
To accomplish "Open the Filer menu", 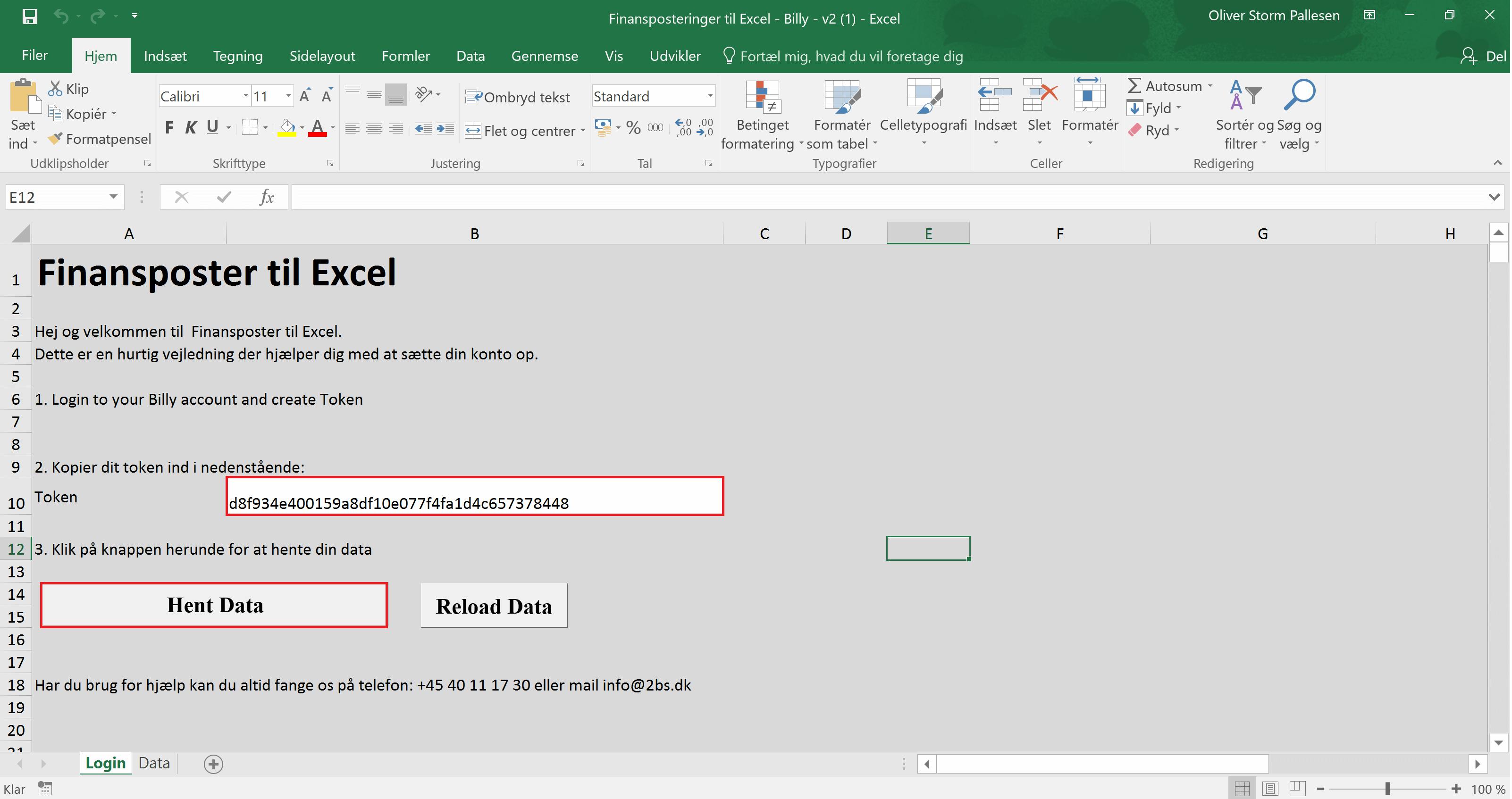I will click(34, 55).
